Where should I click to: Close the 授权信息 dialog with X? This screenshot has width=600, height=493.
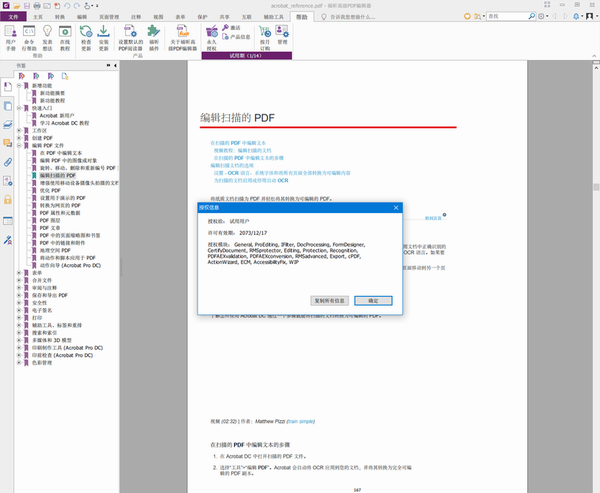point(396,208)
